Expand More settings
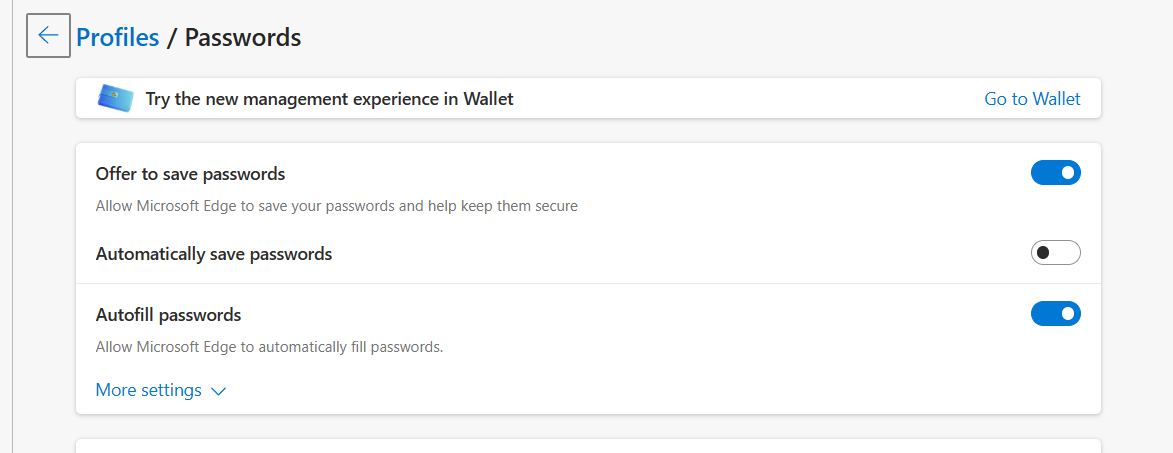Screen dimensions: 1173x453 (x=149, y=390)
